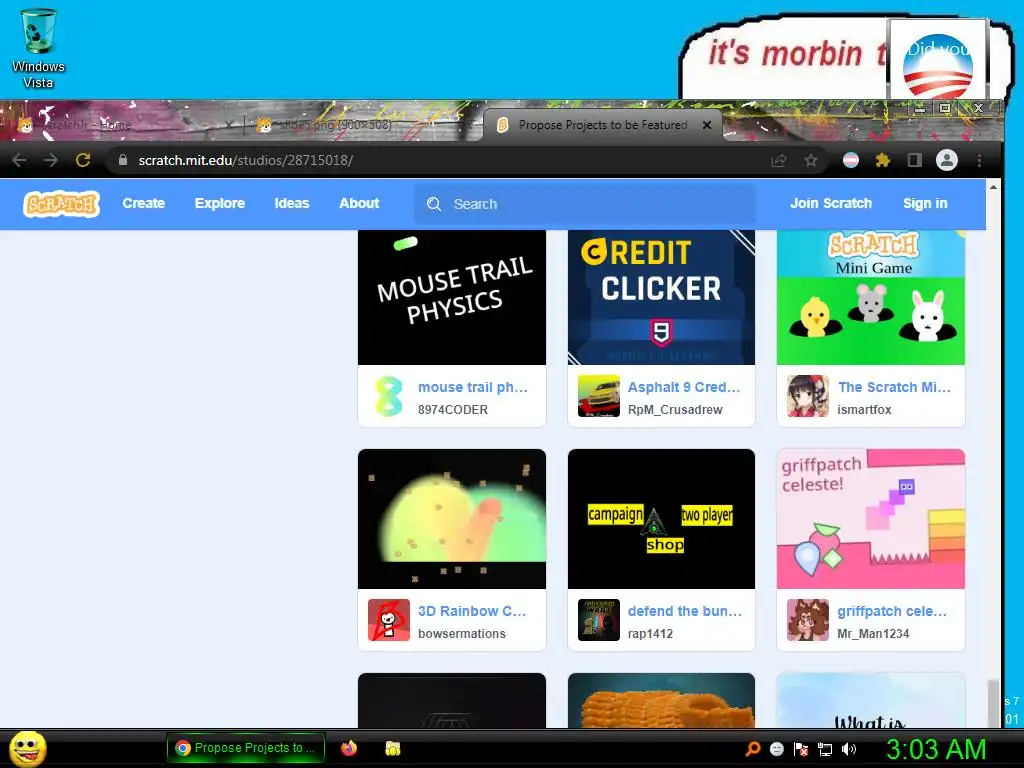This screenshot has width=1024, height=768.
Task: Close the Propose Projects to be Featured tab
Action: click(707, 125)
